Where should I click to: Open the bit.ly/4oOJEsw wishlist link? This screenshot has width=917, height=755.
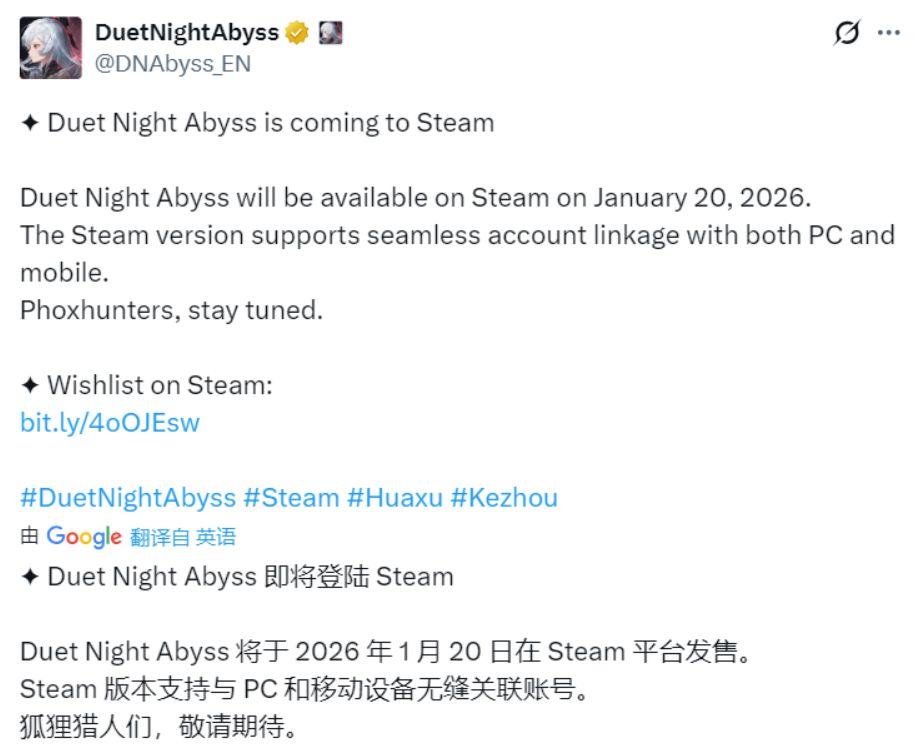[x=110, y=422]
